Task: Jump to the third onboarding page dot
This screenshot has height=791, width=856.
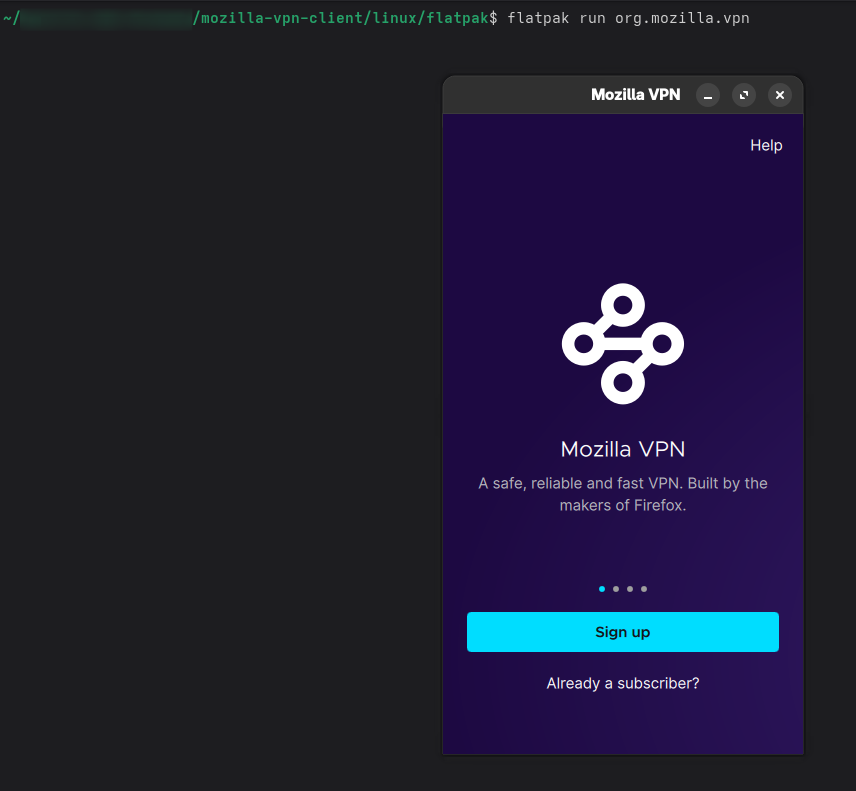Action: point(630,589)
